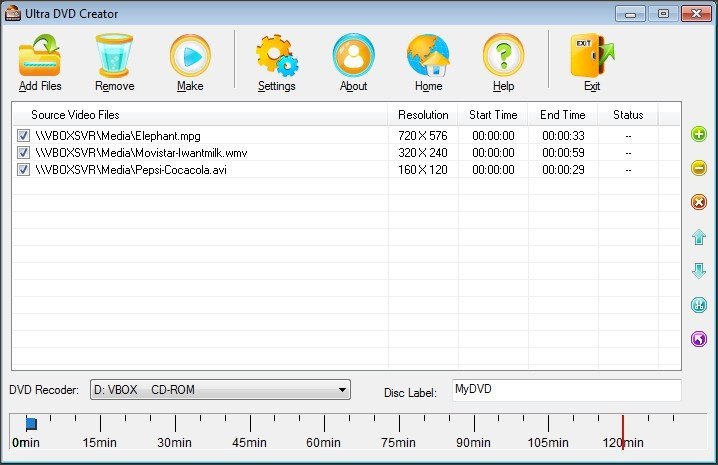Uncheck the Pepsi-Cocacola.avi checkbox
This screenshot has width=718, height=465.
click(23, 170)
